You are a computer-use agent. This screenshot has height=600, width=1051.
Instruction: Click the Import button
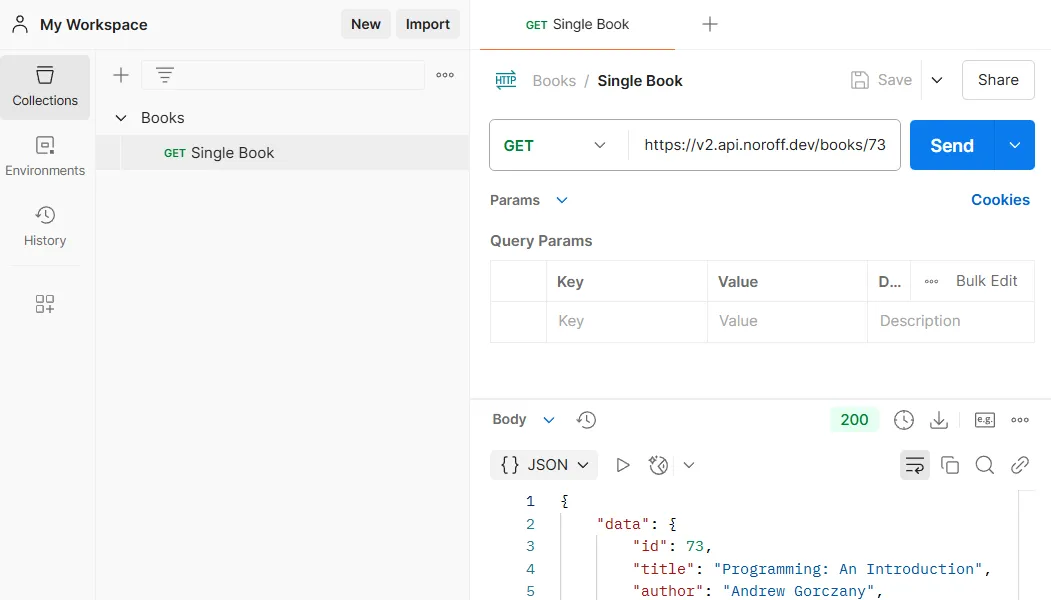click(428, 24)
